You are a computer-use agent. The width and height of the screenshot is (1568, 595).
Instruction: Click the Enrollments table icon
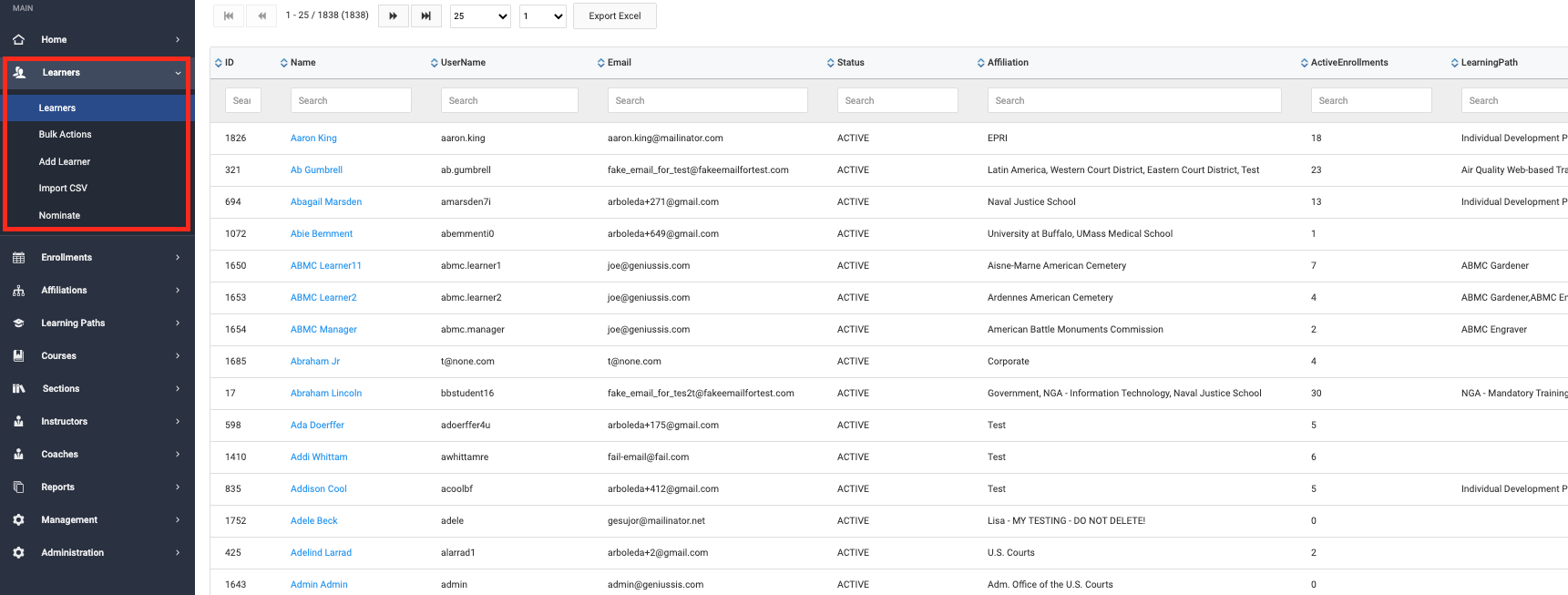tap(18, 258)
